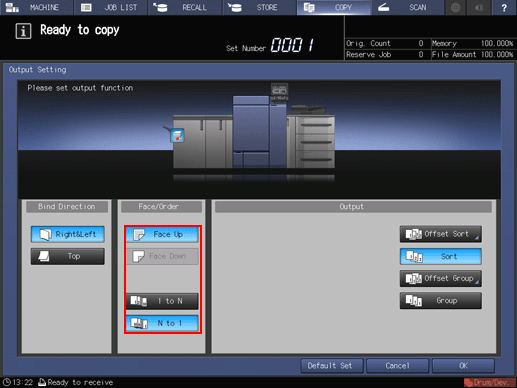Click the Bind Direction header
Viewport: 517px width, 388px height.
[x=67, y=207]
